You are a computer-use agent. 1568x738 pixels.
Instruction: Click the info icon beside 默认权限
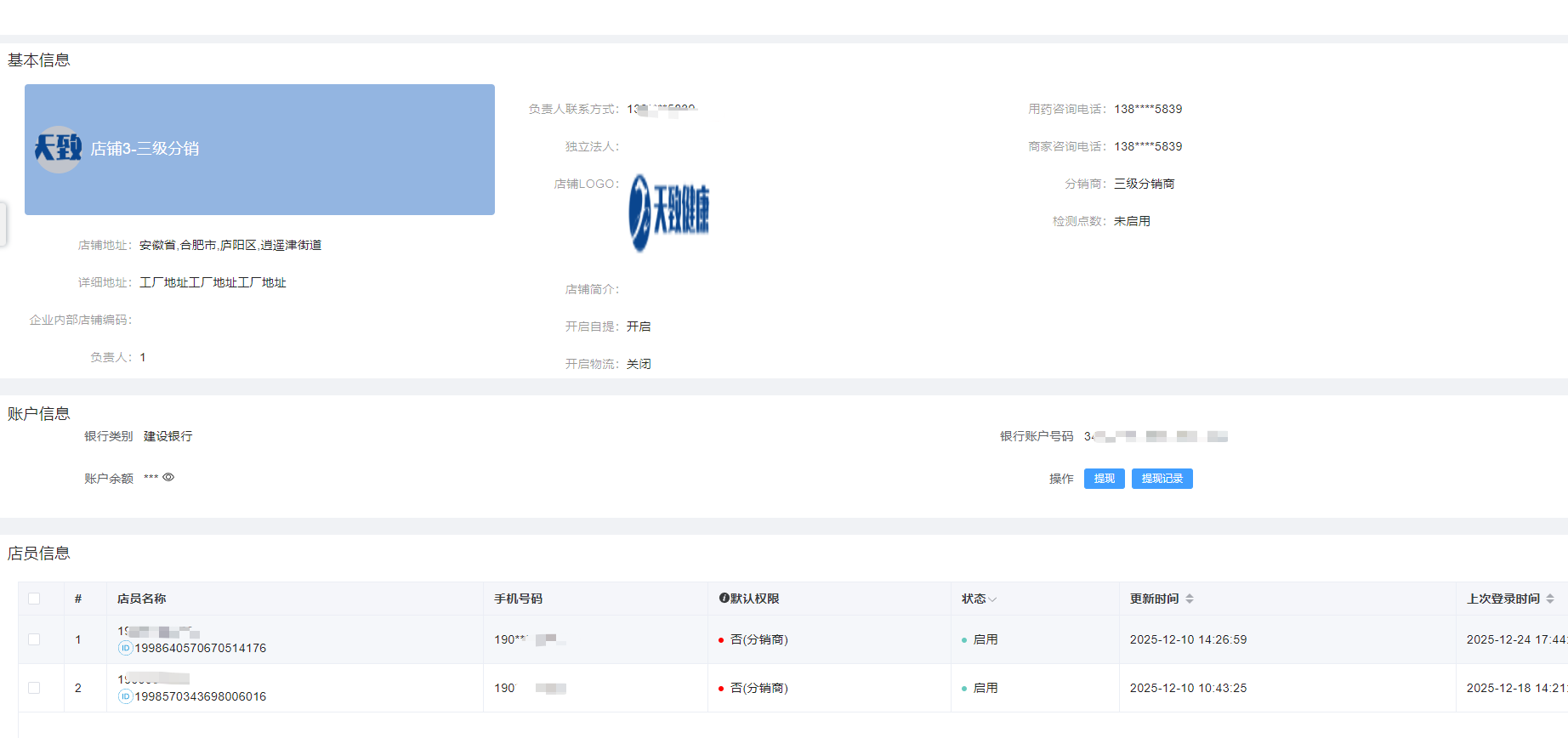724,599
